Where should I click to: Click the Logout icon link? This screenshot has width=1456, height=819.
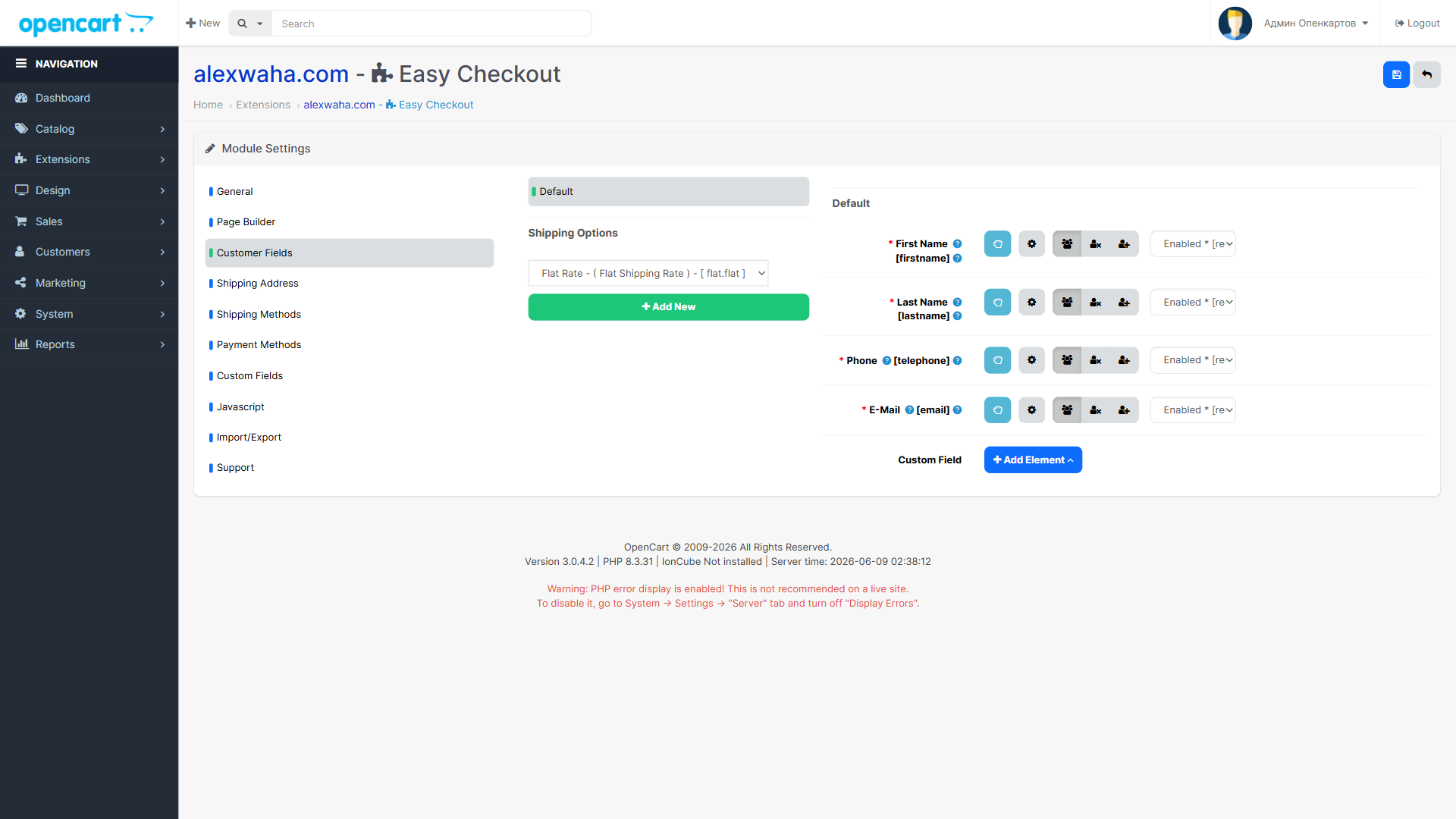point(1417,24)
